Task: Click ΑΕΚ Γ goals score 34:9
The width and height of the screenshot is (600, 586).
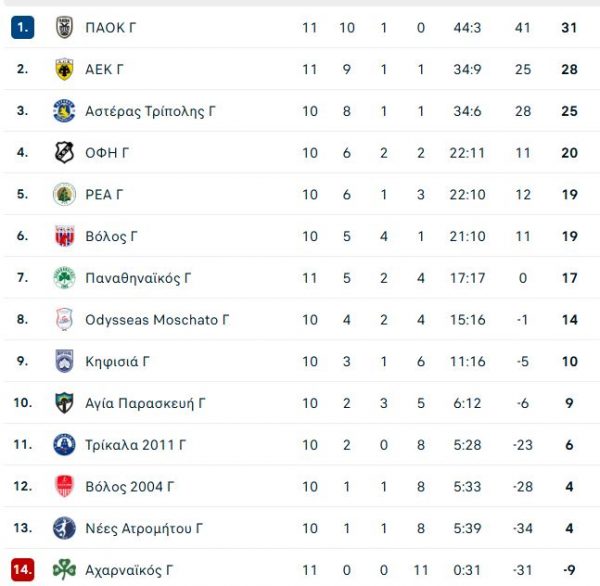Action: click(x=466, y=69)
